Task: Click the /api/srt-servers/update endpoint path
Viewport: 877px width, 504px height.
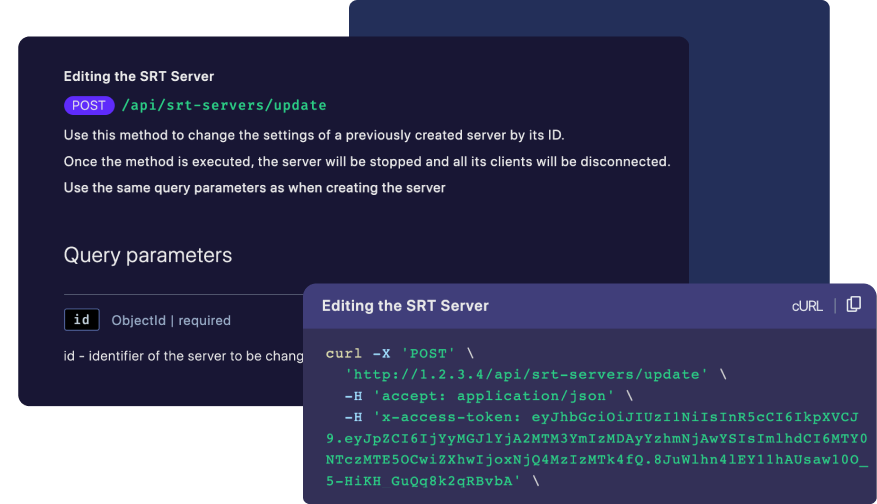Action: [224, 105]
